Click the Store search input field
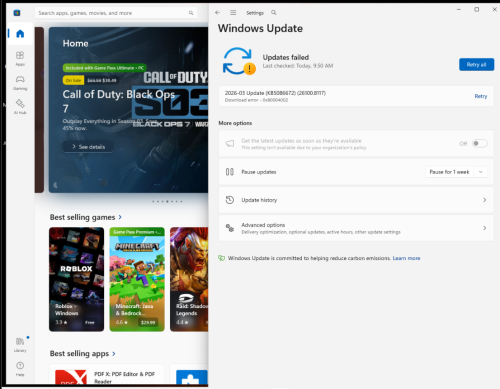 coord(116,13)
